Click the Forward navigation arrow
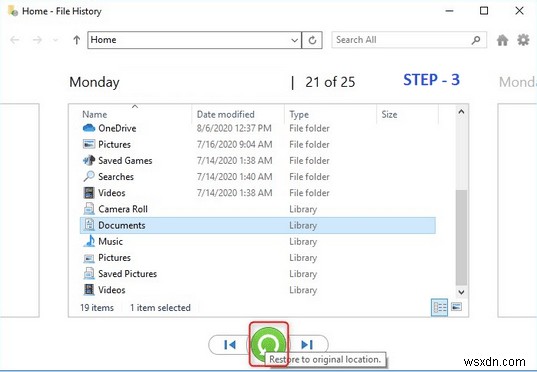Image resolution: width=537 pixels, height=372 pixels. pyautogui.click(x=37, y=40)
